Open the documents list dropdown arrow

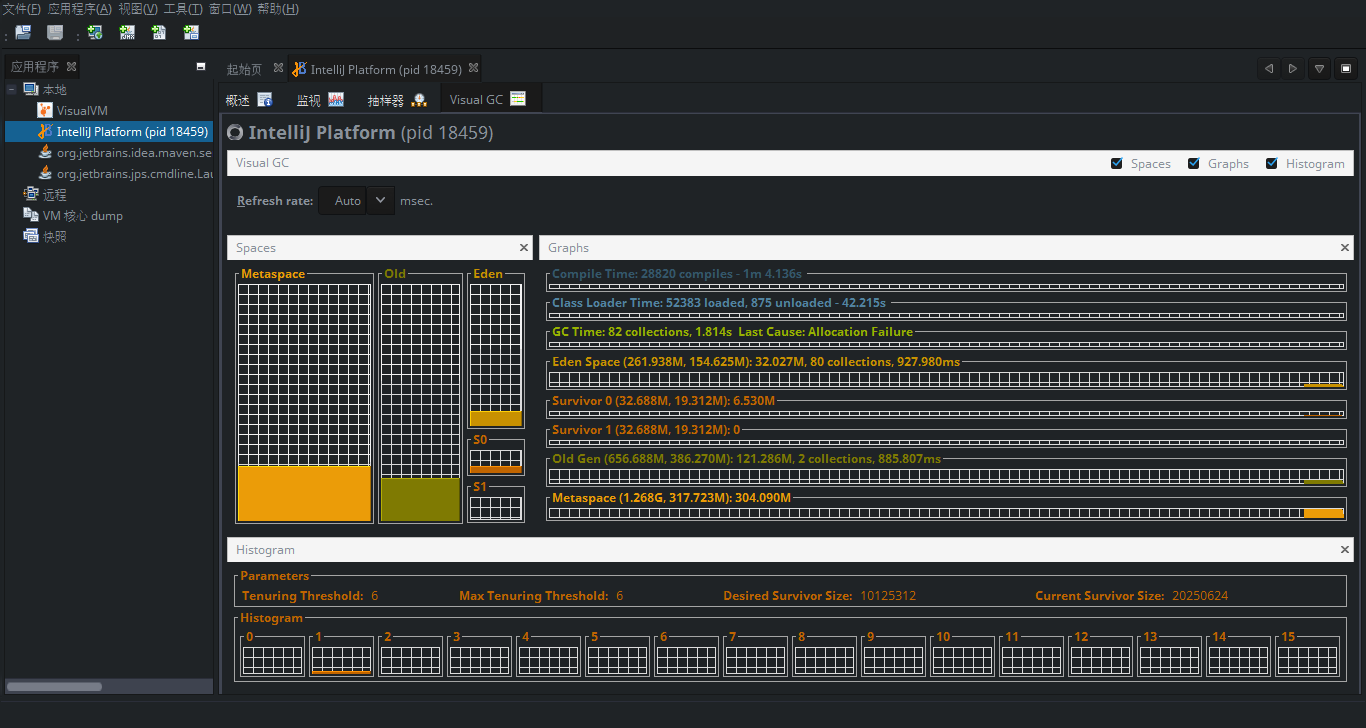point(1320,69)
